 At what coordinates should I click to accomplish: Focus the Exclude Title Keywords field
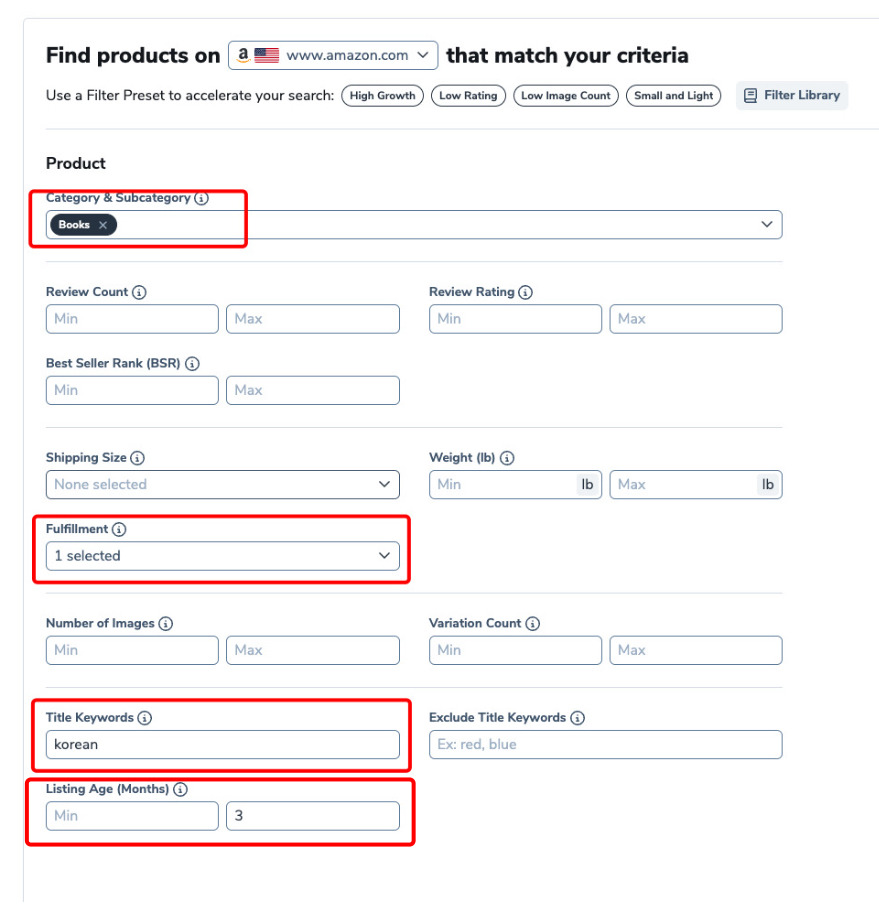(605, 745)
